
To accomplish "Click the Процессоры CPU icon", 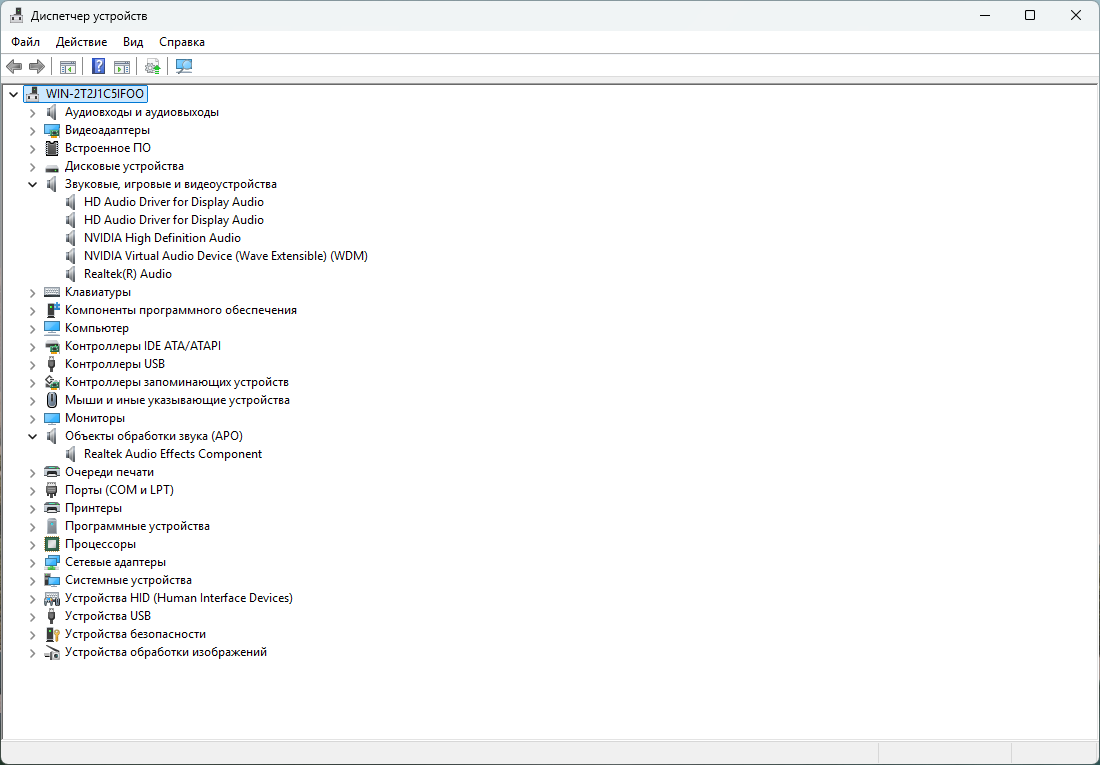I will pos(52,544).
